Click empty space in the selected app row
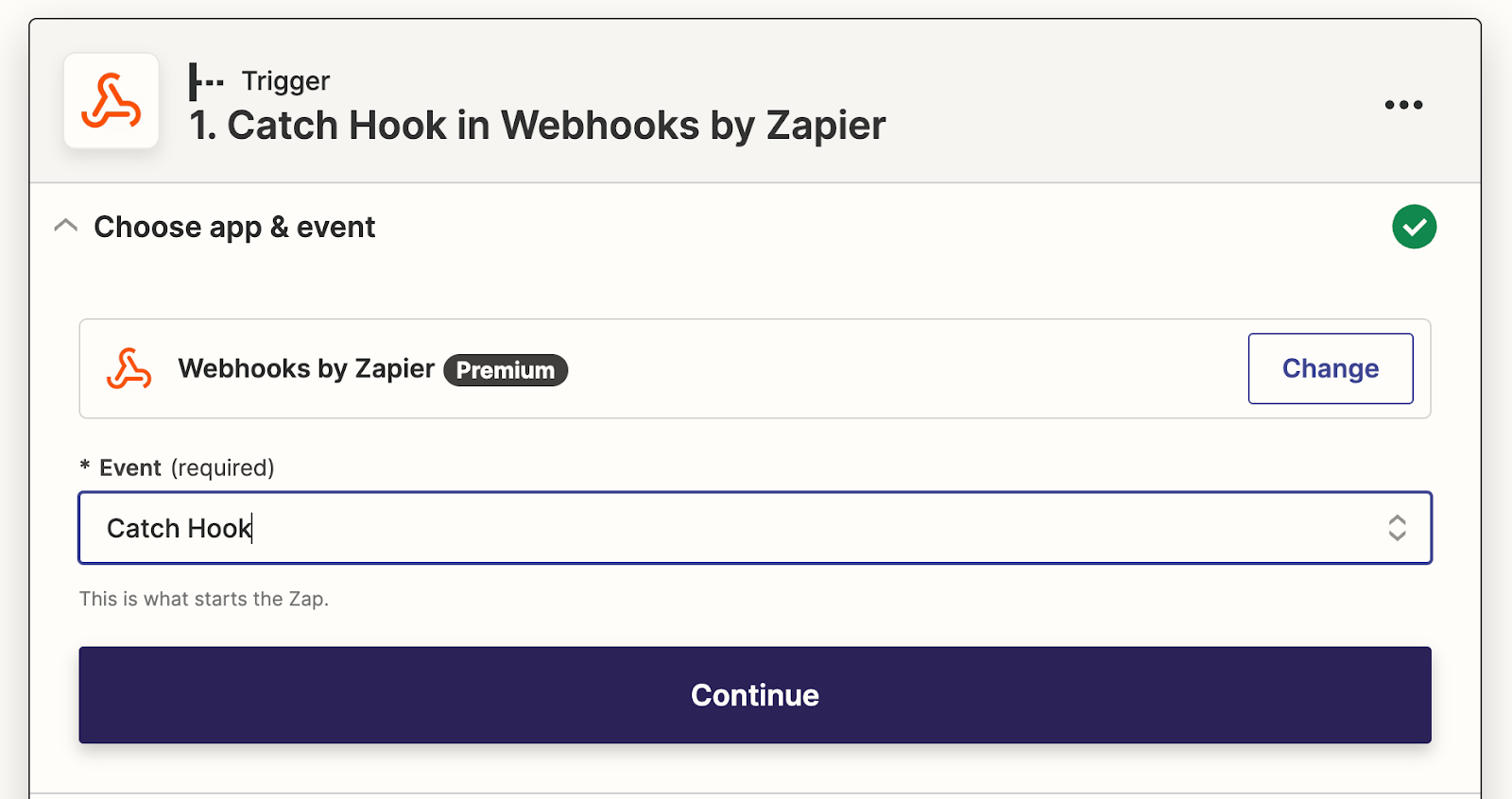Screen dimensions: 1512x799 click(x=898, y=368)
